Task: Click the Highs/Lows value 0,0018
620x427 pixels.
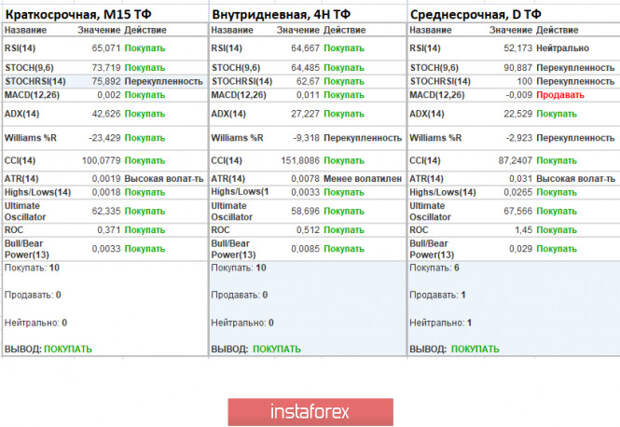Action: point(106,192)
